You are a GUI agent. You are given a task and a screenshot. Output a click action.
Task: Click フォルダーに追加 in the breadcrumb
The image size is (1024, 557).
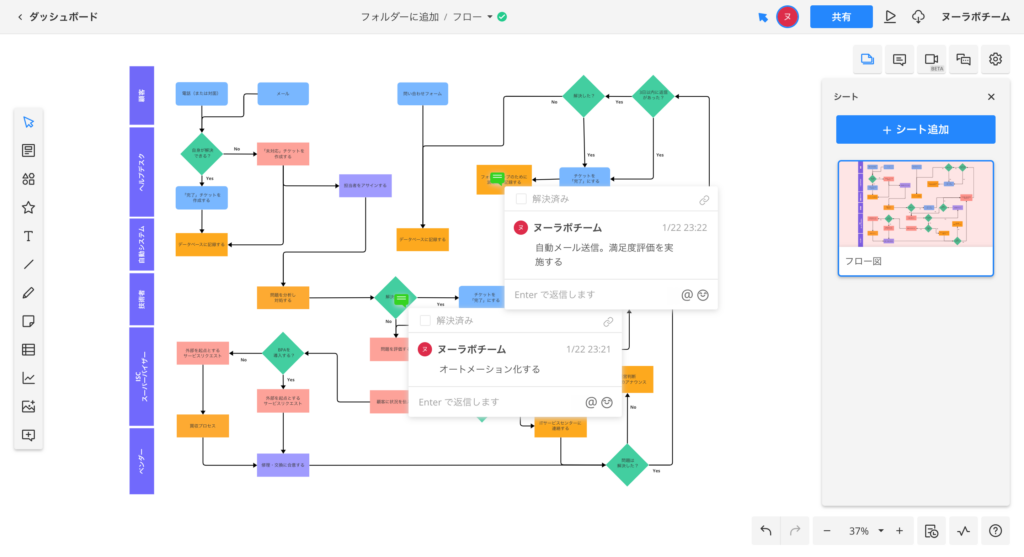point(399,17)
